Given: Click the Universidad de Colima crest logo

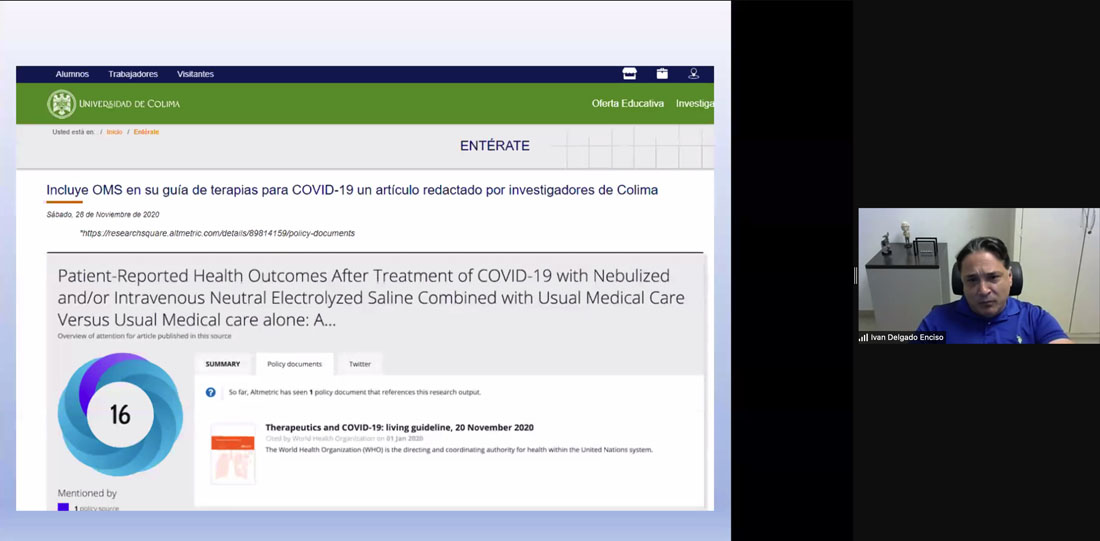Looking at the screenshot, I should click(x=62, y=104).
